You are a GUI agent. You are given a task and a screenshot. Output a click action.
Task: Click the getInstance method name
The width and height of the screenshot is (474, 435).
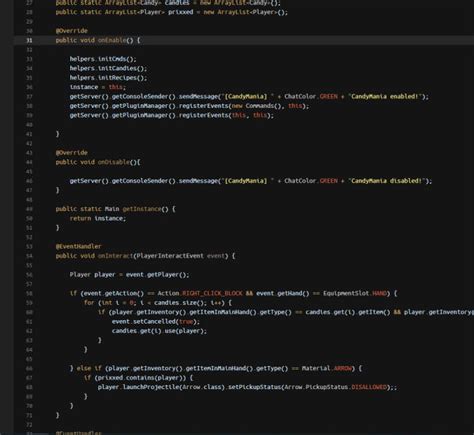tap(142, 209)
